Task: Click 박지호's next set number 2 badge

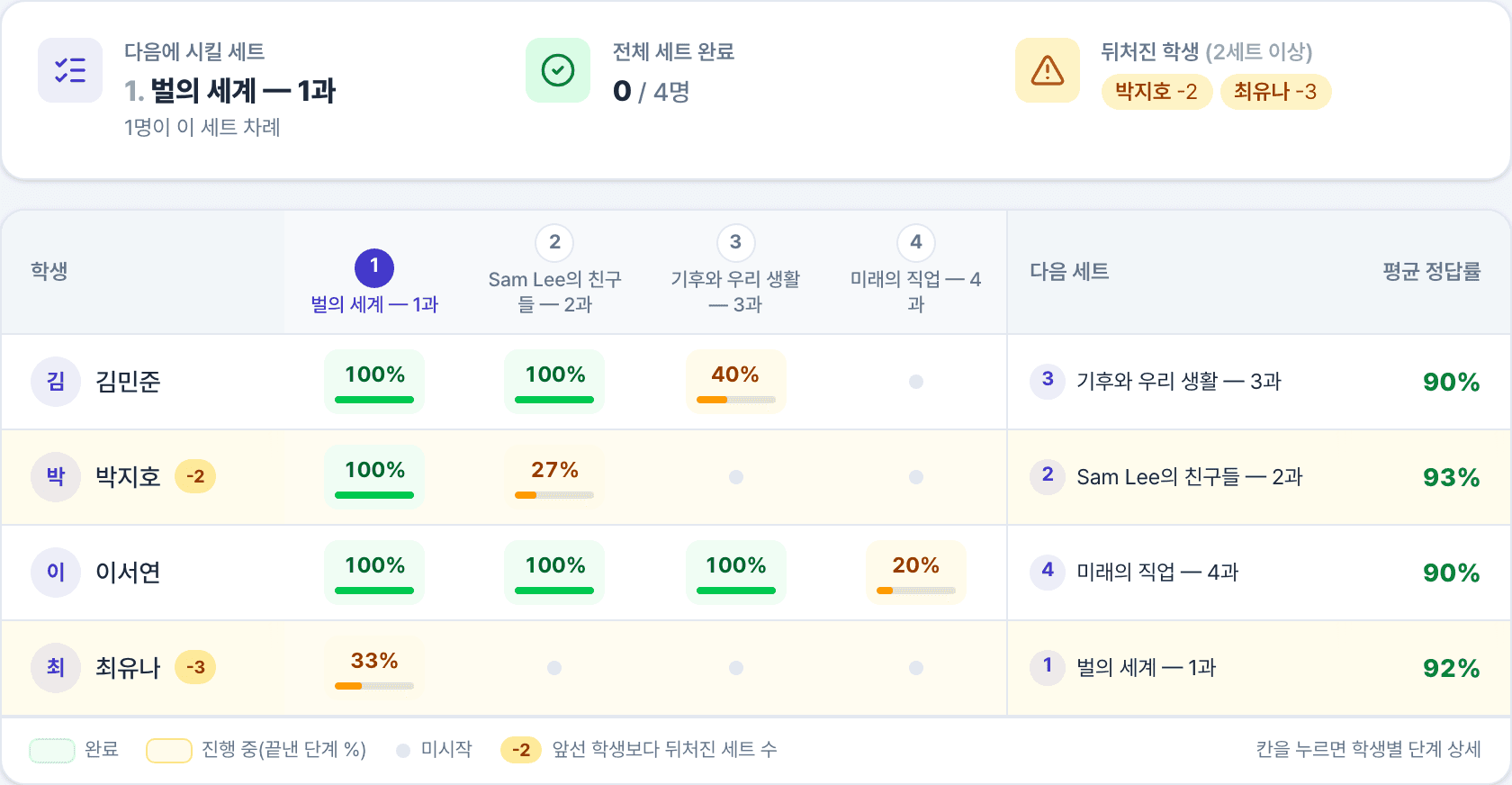Action: click(x=1048, y=475)
